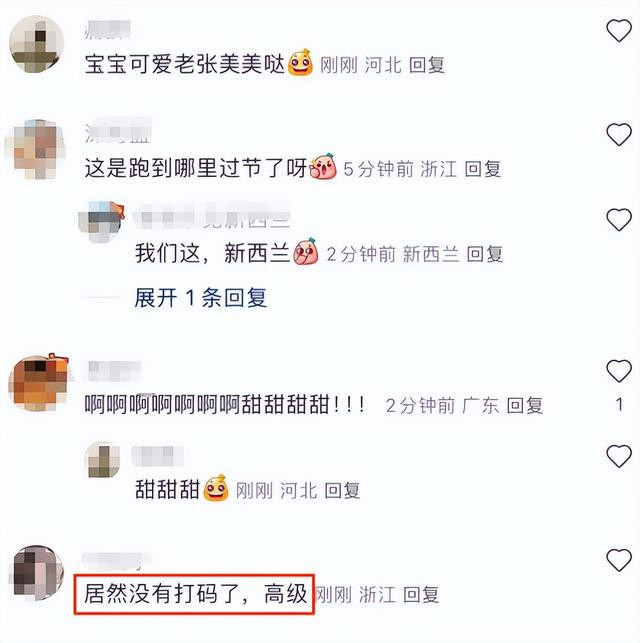Open avatar of the 浙江 commenter asking 过节
The image size is (640, 643).
(x=35, y=148)
